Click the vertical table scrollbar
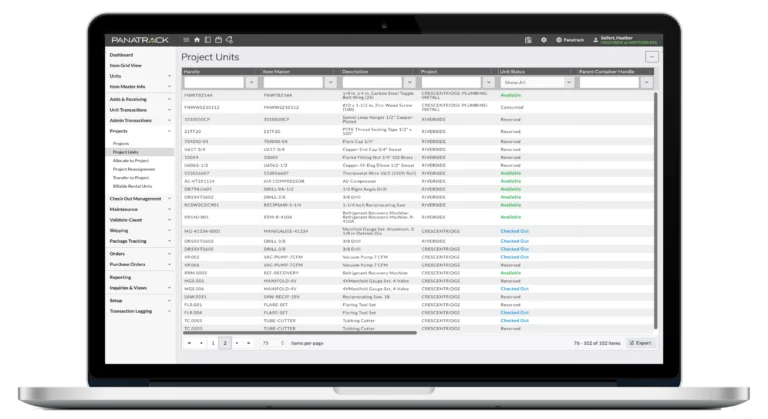Viewport: 768px width, 419px height. pyautogui.click(x=655, y=211)
